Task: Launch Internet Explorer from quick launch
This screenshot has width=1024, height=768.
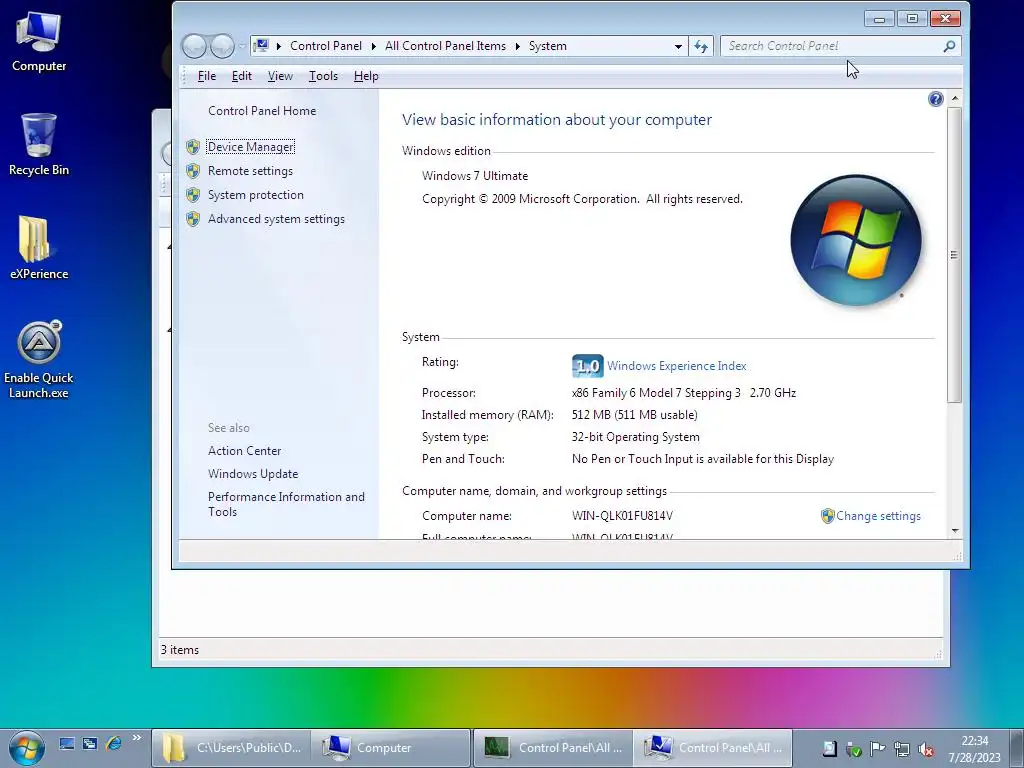Action: click(x=114, y=743)
